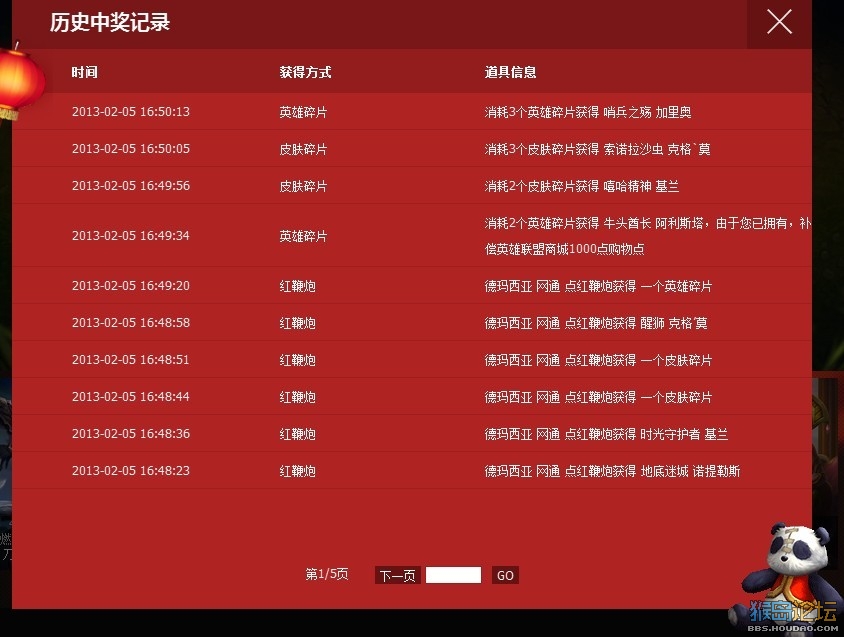
Task: Click the GO button
Action: pyautogui.click(x=505, y=575)
